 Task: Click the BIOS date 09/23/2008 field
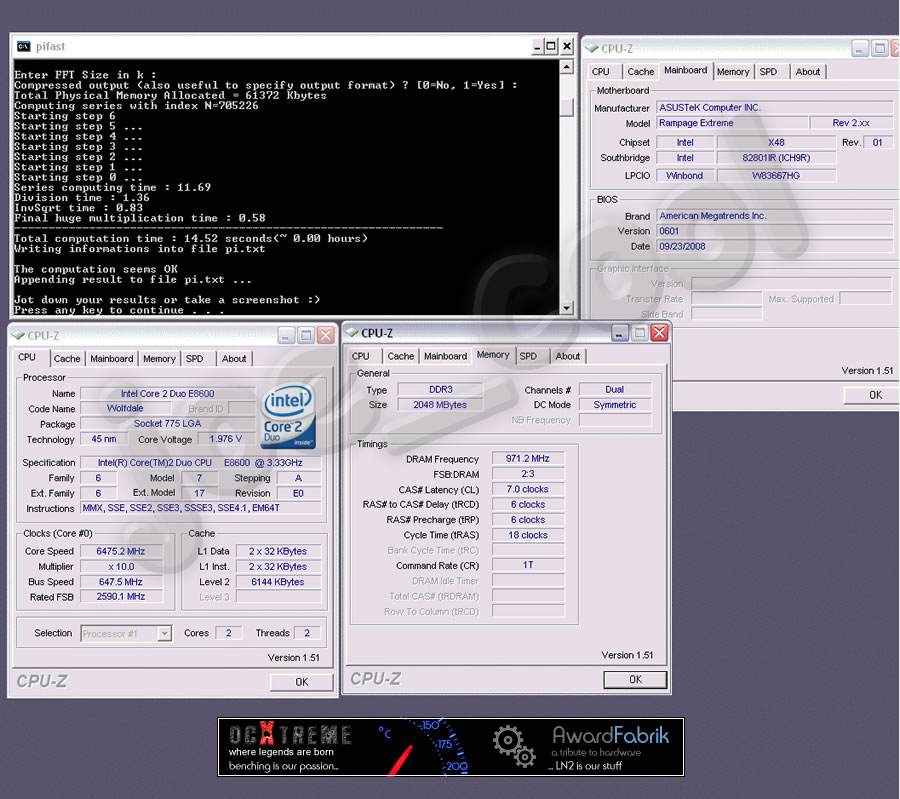tap(775, 246)
